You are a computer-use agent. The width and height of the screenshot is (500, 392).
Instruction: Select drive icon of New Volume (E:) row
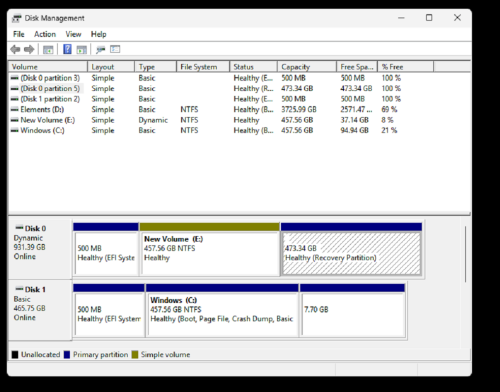[14, 120]
